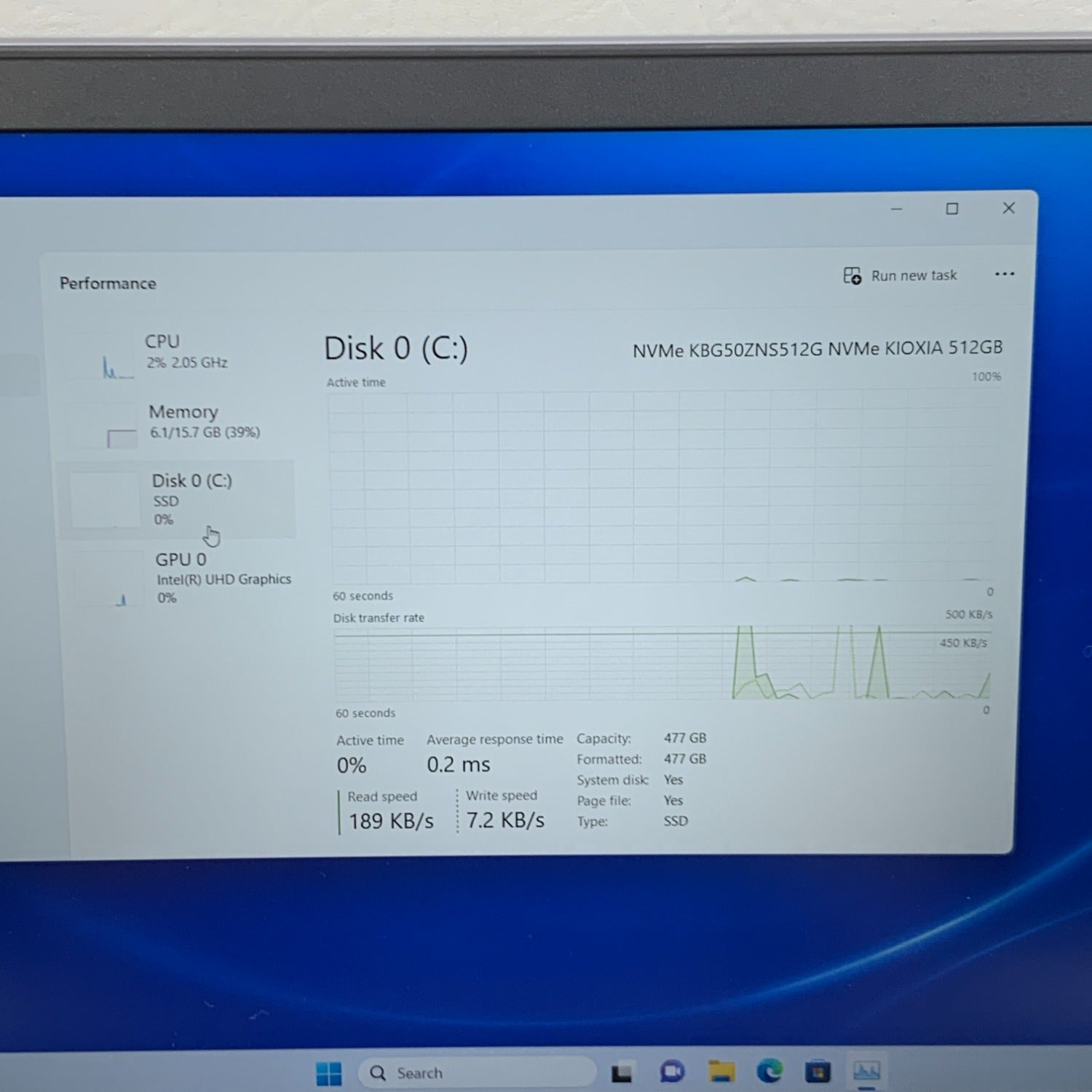
Task: Click the Capacity 477 GB value
Action: [x=685, y=738]
